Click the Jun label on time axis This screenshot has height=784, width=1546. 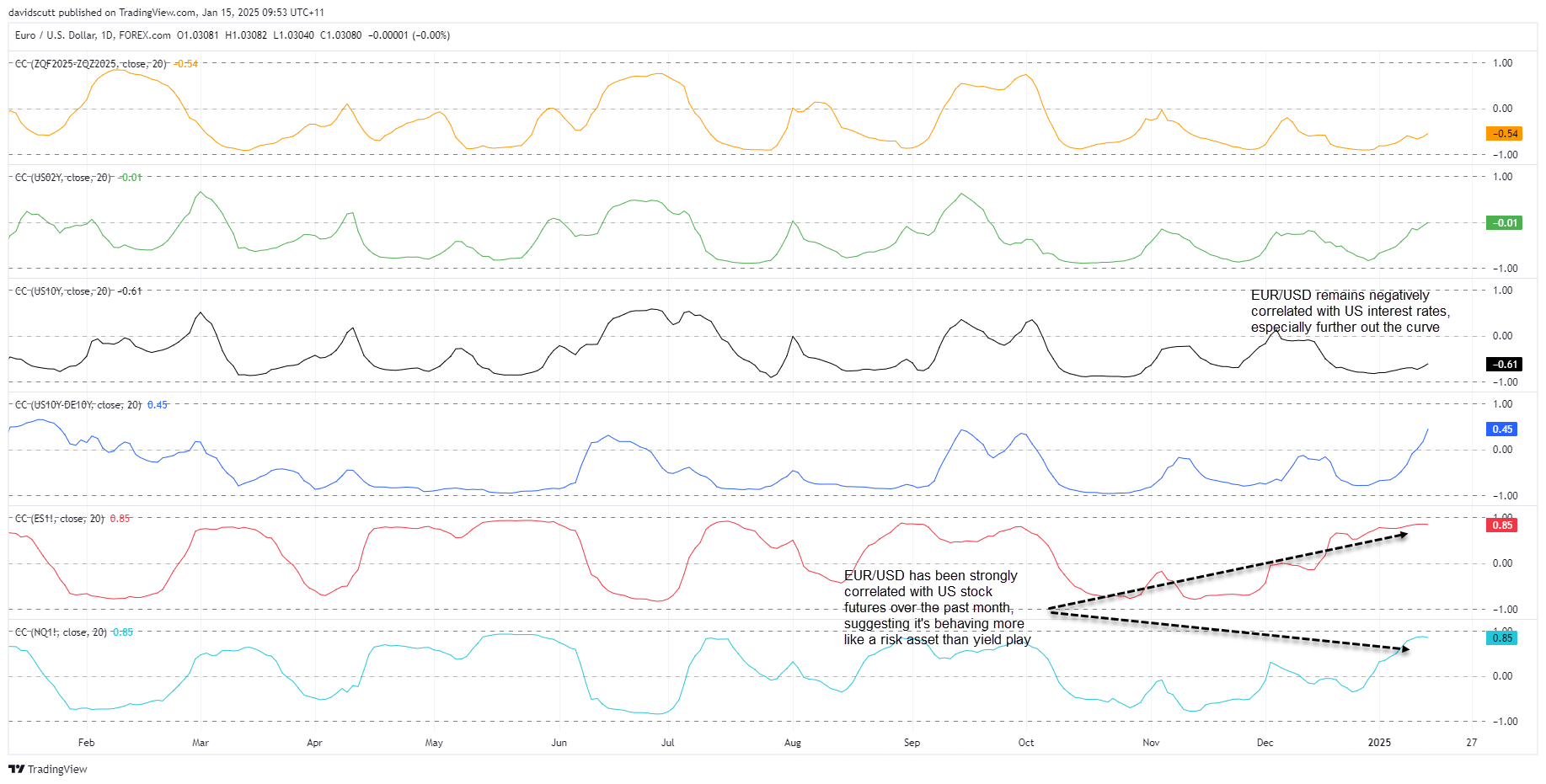(559, 743)
